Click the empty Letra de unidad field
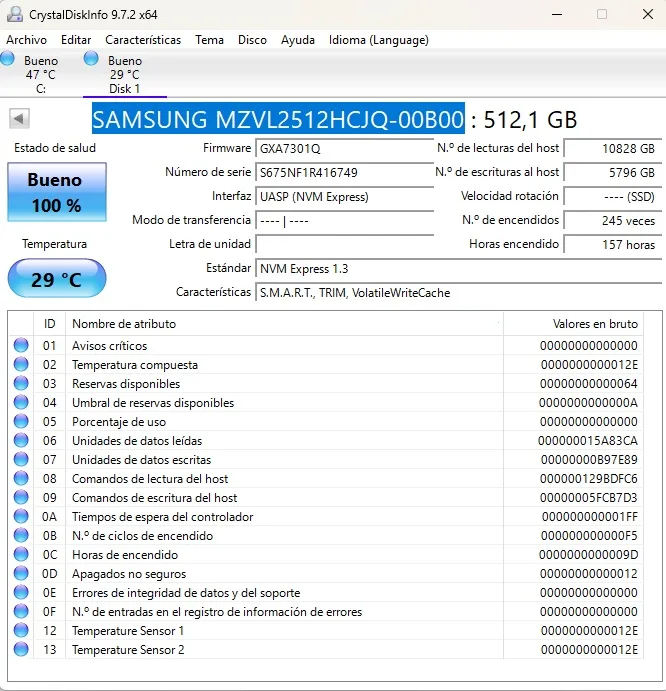This screenshot has width=666, height=691. pyautogui.click(x=344, y=245)
